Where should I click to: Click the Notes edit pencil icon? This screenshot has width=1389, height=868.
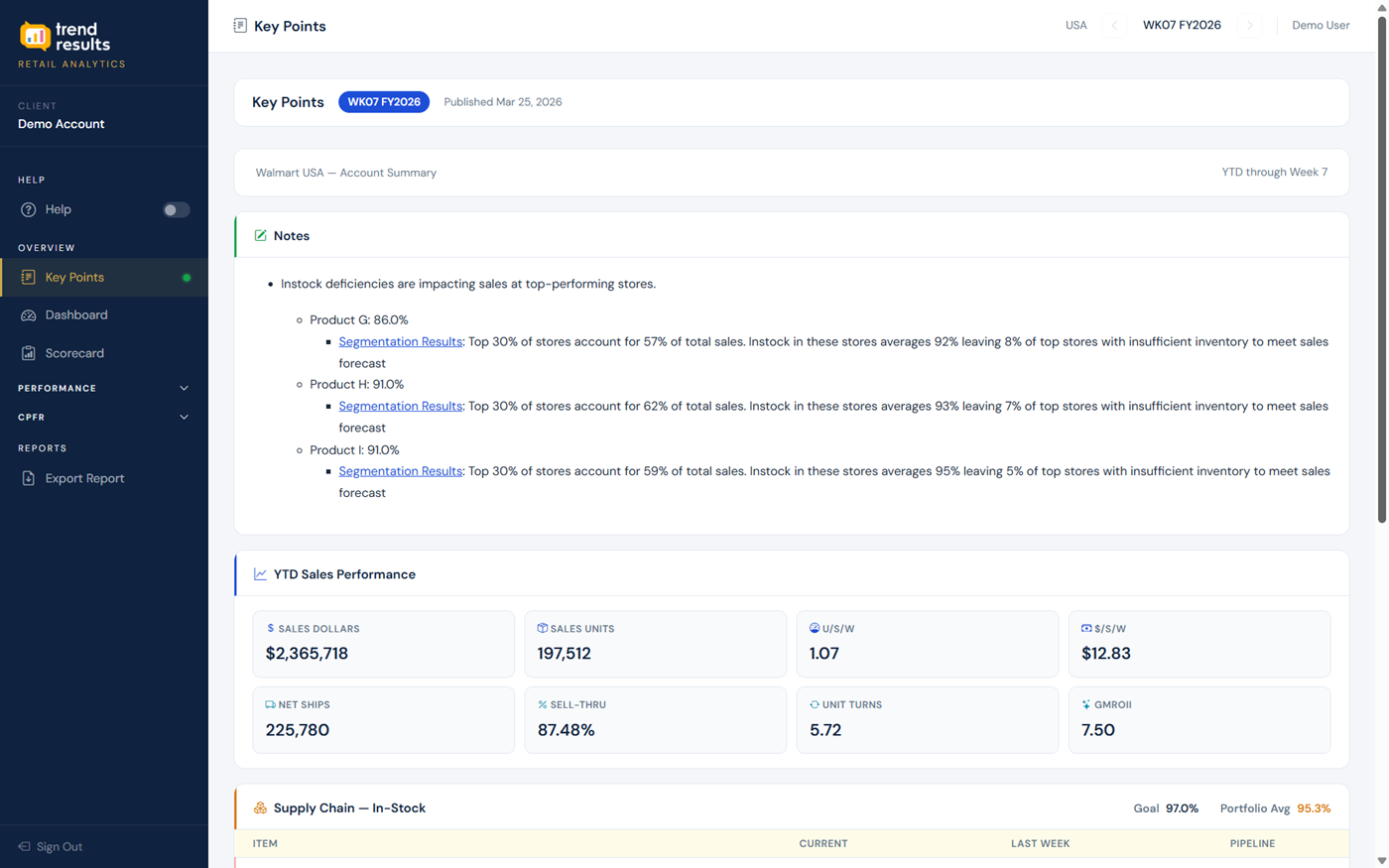(x=260, y=236)
